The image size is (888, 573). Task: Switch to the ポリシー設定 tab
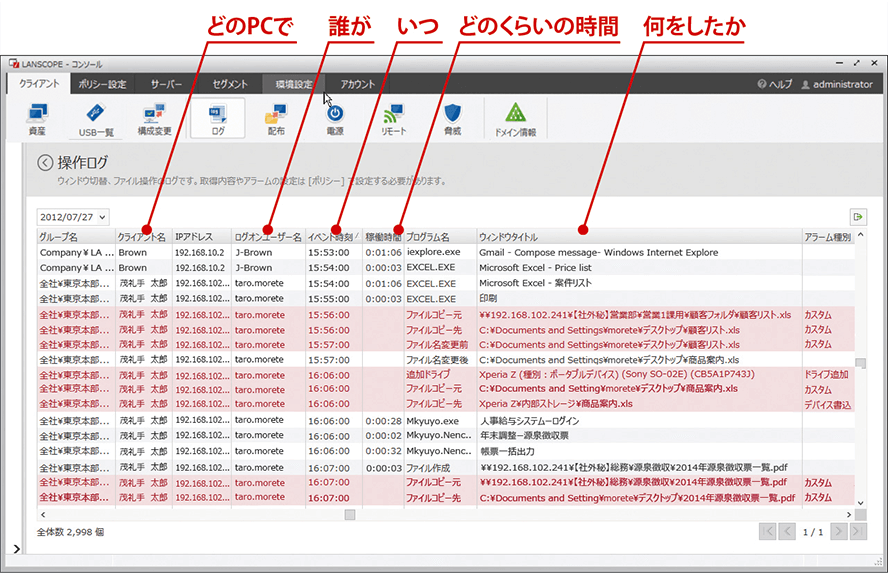point(102,84)
